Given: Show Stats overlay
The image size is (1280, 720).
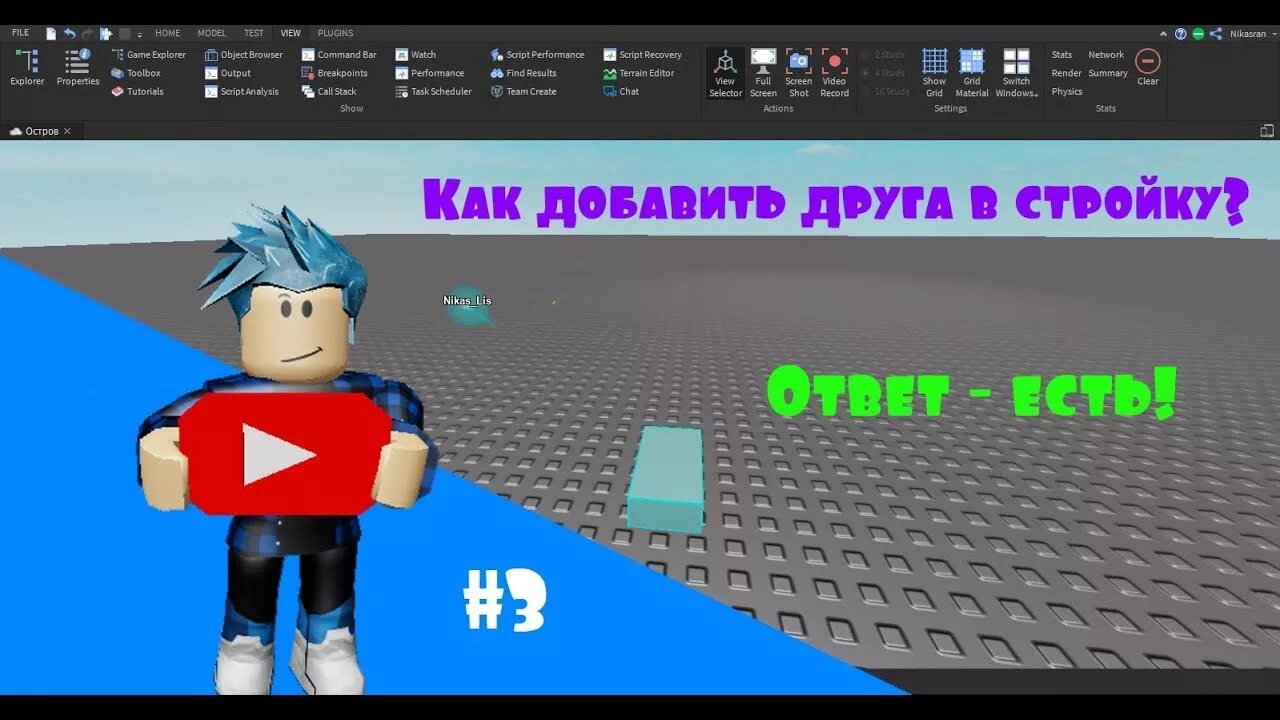Looking at the screenshot, I should tap(1062, 55).
